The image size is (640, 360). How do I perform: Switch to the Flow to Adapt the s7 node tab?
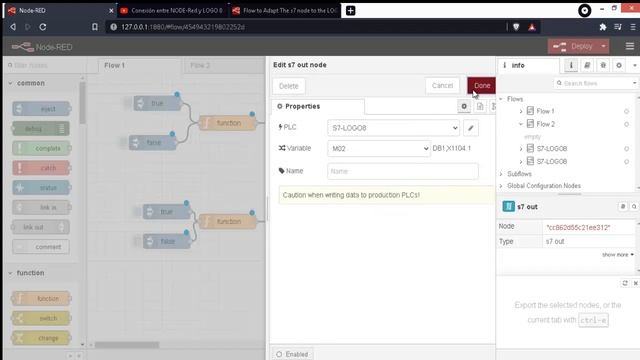pos(285,11)
